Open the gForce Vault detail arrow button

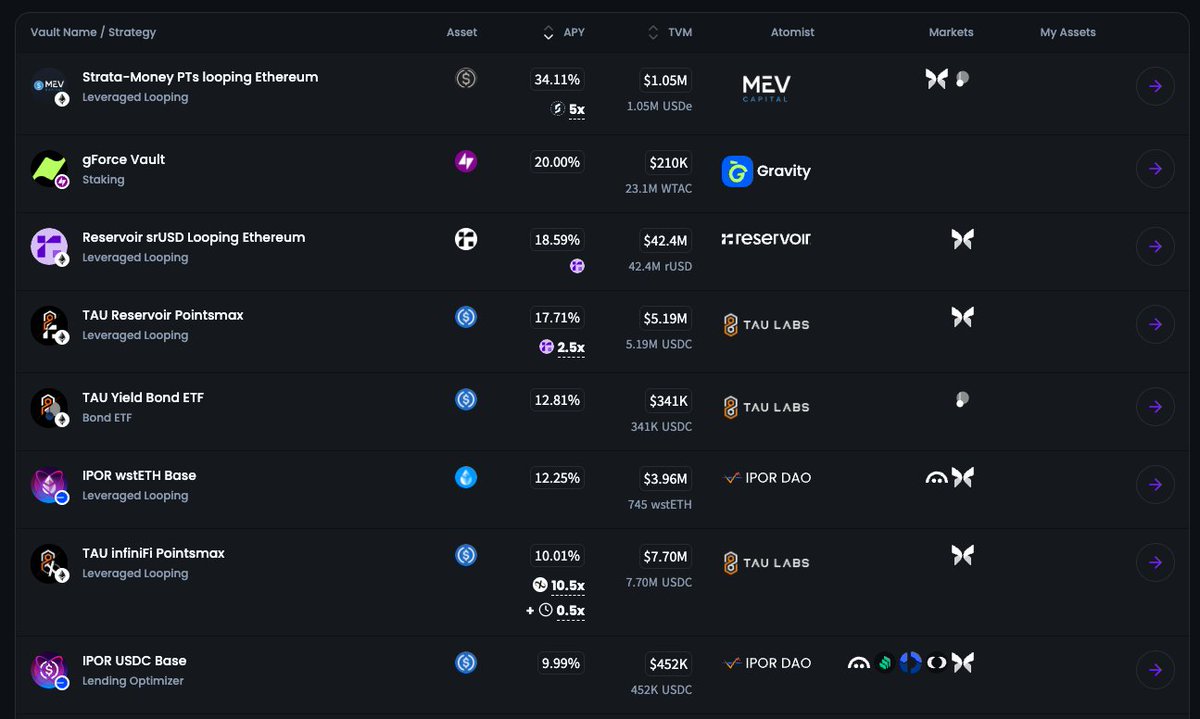pos(1155,169)
